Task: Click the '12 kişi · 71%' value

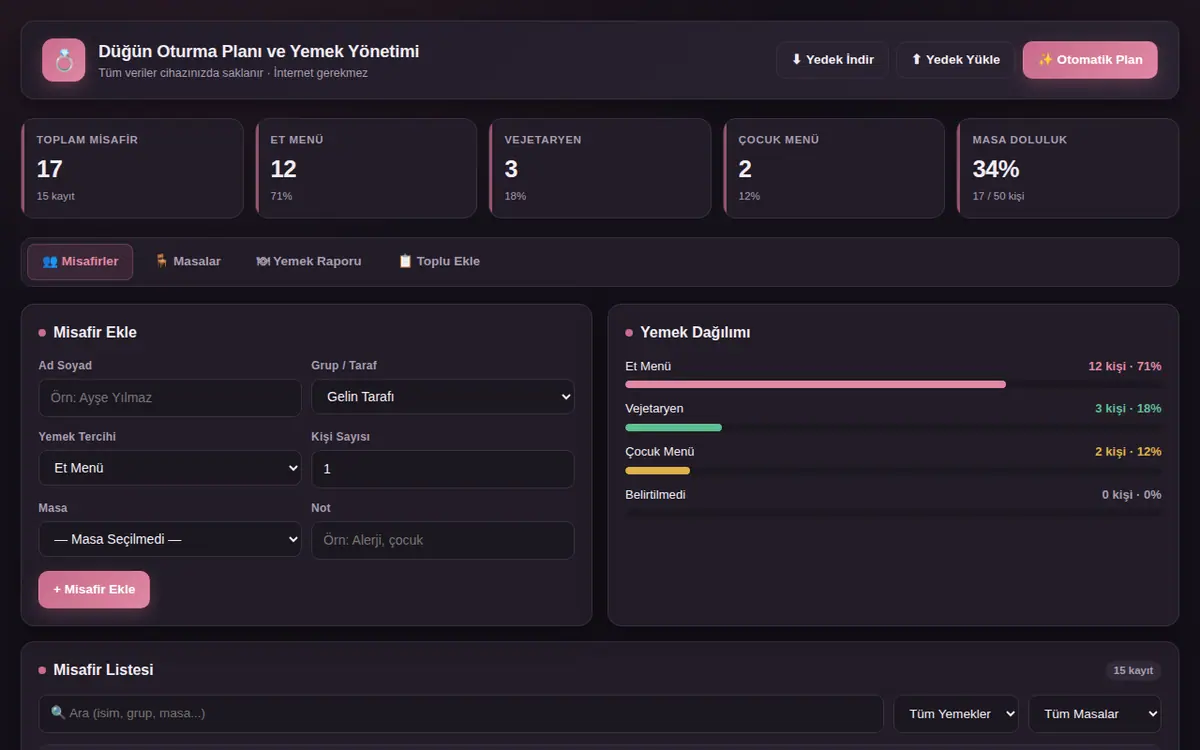Action: (x=1125, y=367)
